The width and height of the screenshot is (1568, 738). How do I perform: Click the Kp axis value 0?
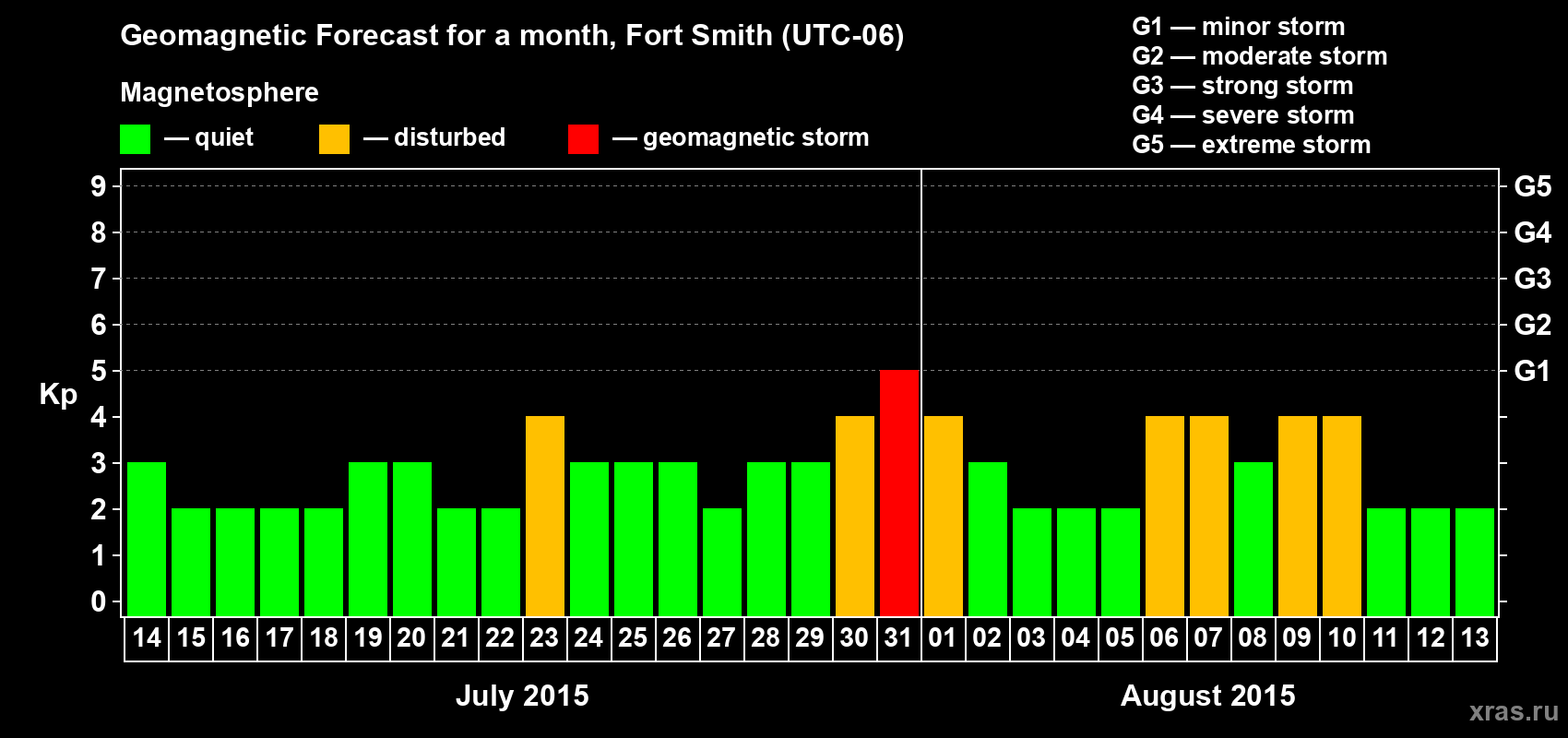(x=99, y=601)
